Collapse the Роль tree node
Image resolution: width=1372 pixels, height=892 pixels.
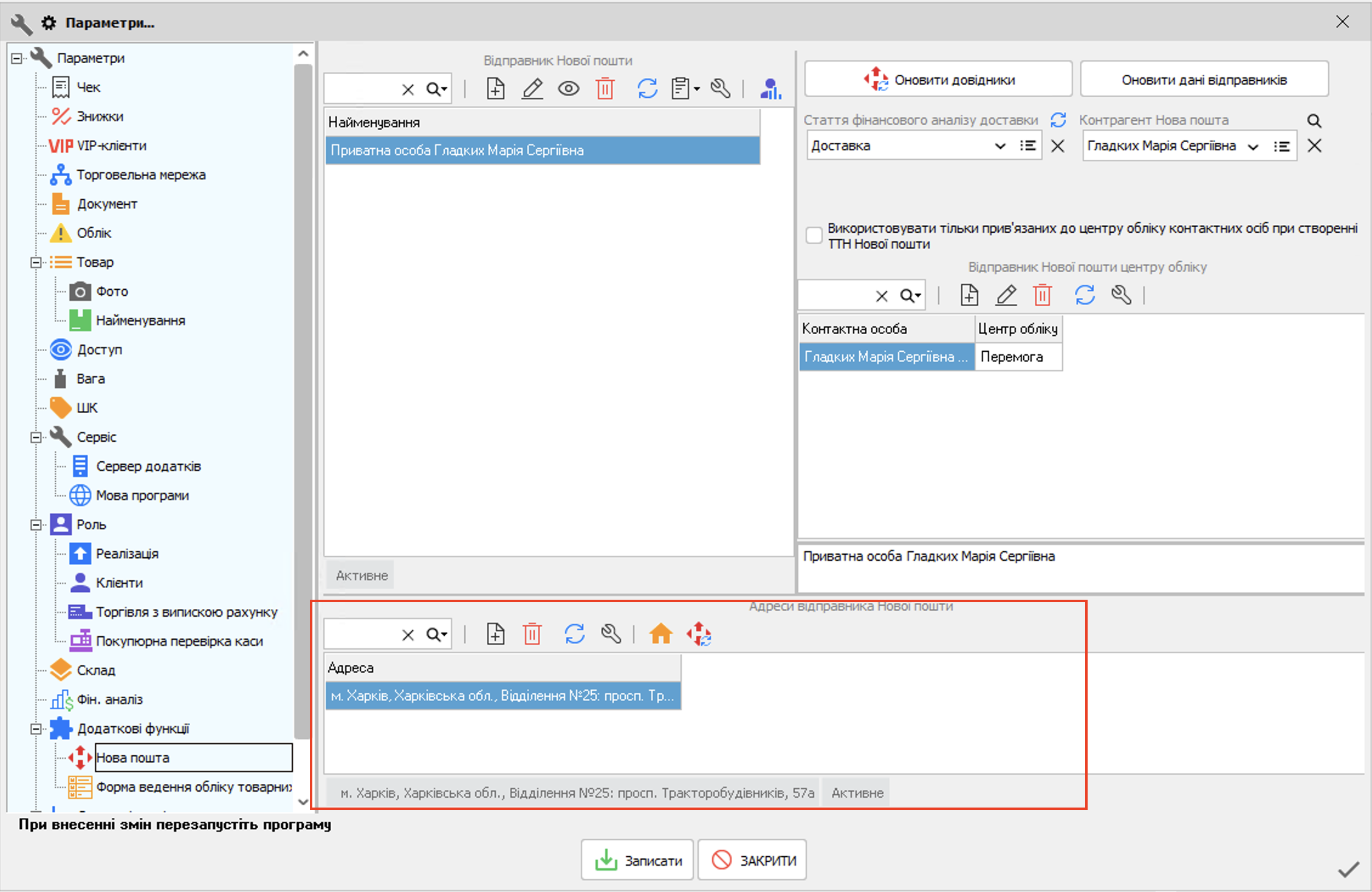(36, 524)
